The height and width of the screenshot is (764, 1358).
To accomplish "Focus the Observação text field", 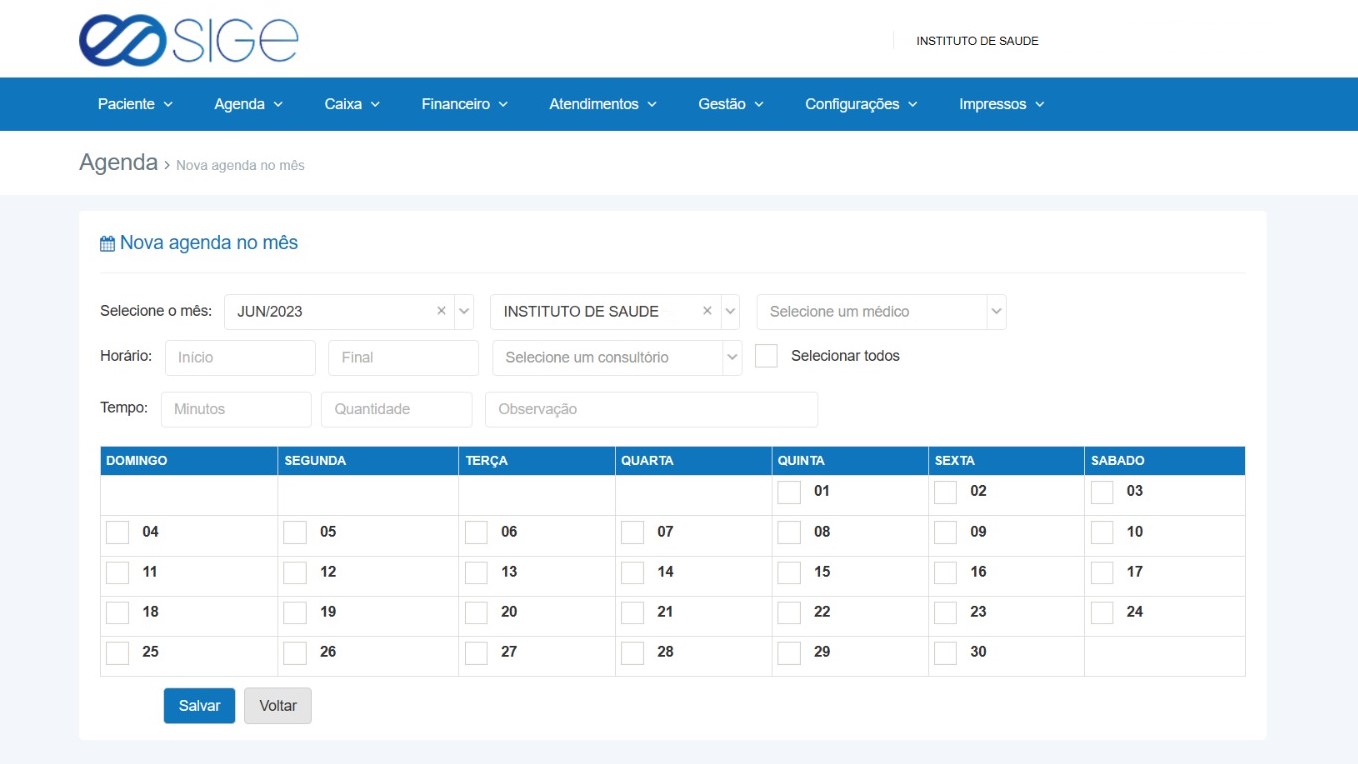I will point(651,409).
